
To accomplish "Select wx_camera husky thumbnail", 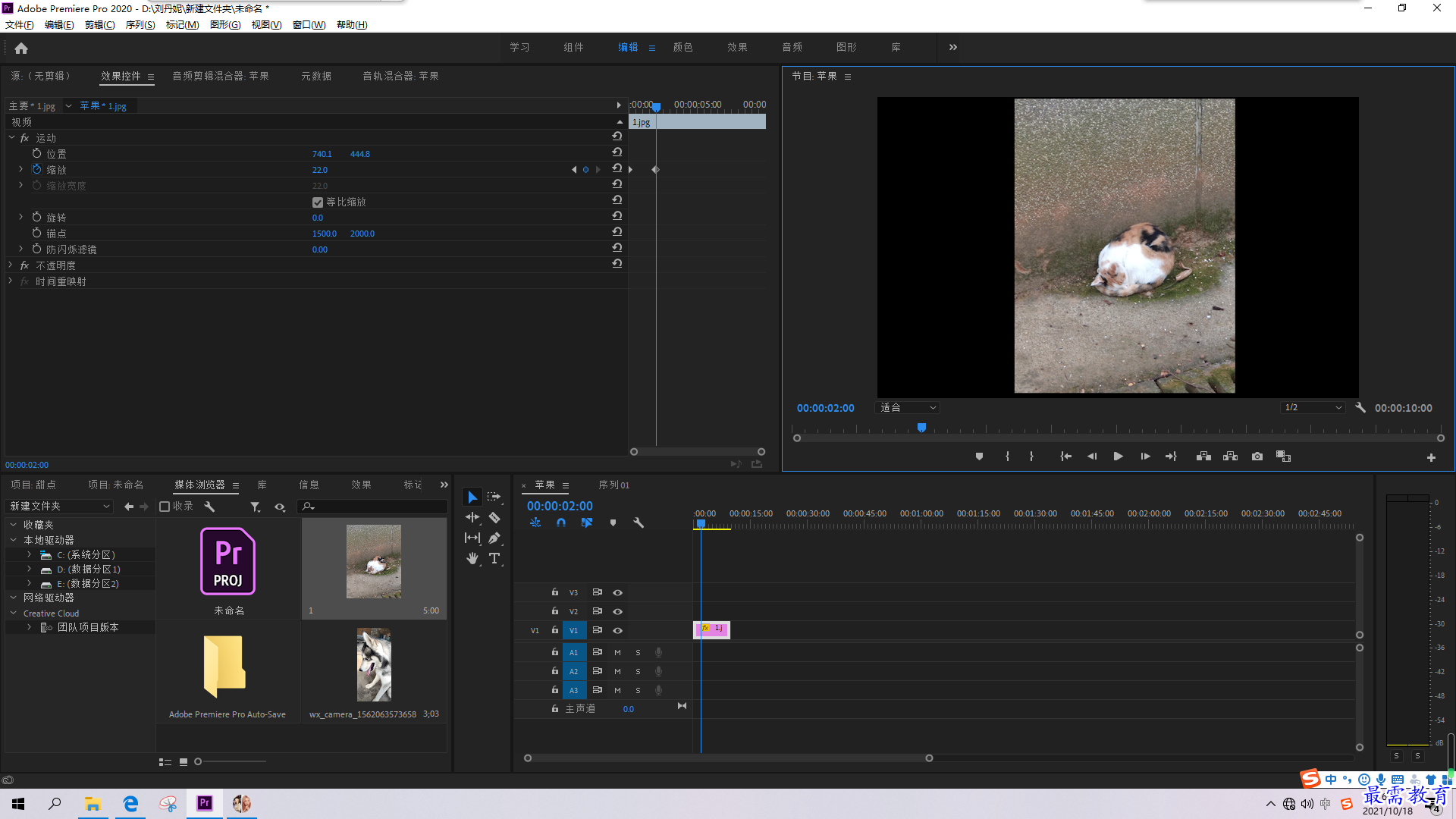I will tap(374, 665).
